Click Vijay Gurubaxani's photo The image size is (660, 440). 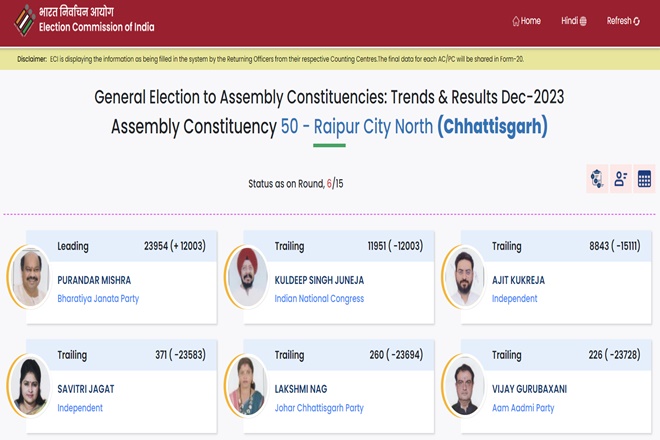pyautogui.click(x=464, y=386)
